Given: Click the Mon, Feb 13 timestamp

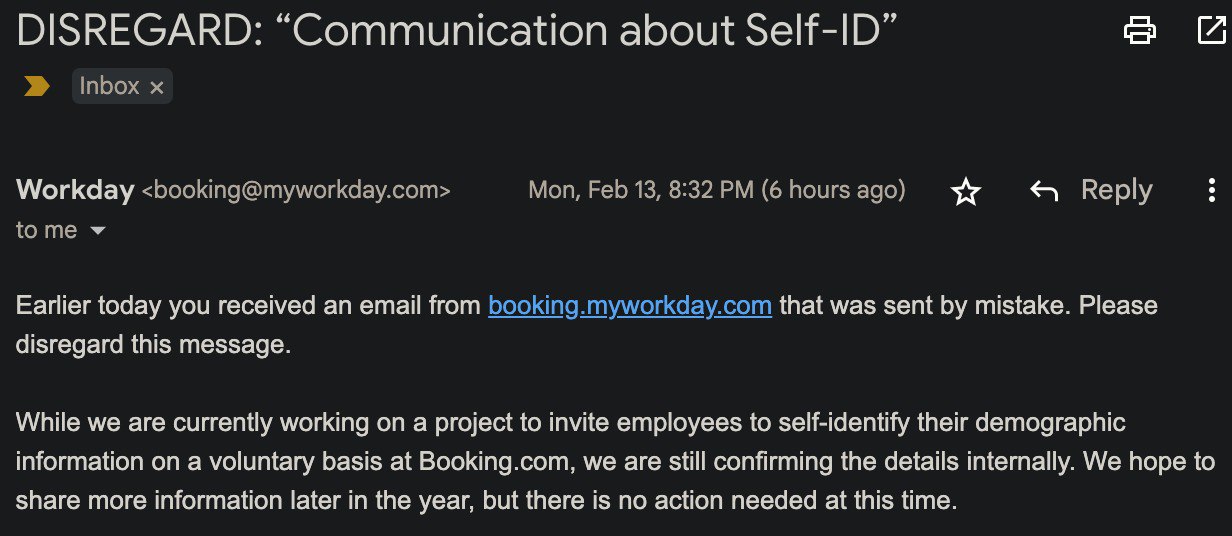Looking at the screenshot, I should (x=640, y=190).
